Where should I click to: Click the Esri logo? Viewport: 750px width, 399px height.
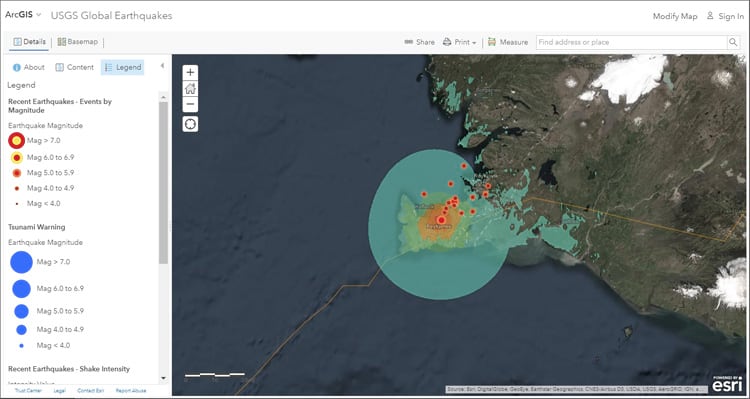coord(728,383)
